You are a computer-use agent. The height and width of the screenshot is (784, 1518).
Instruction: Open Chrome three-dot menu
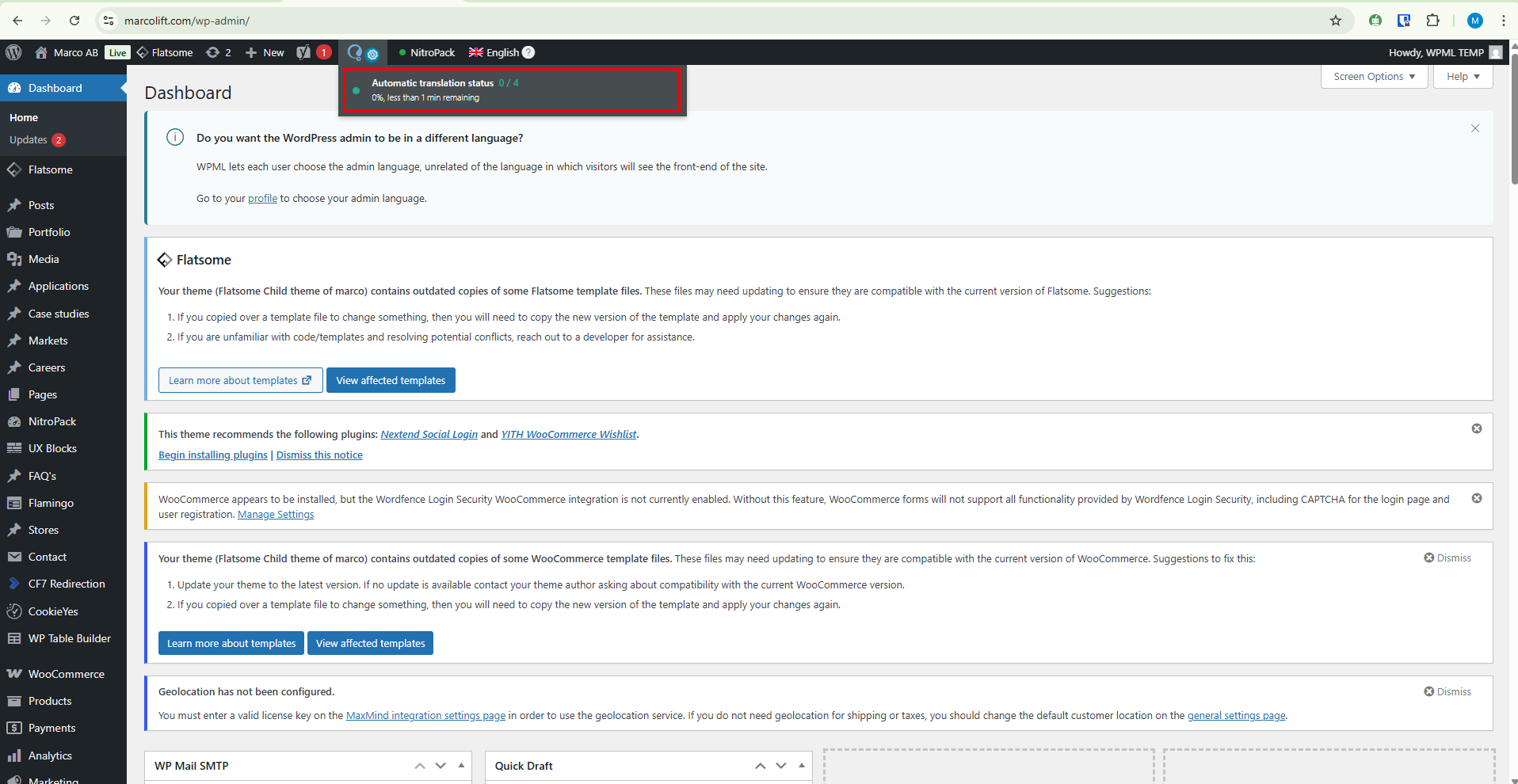(x=1503, y=21)
